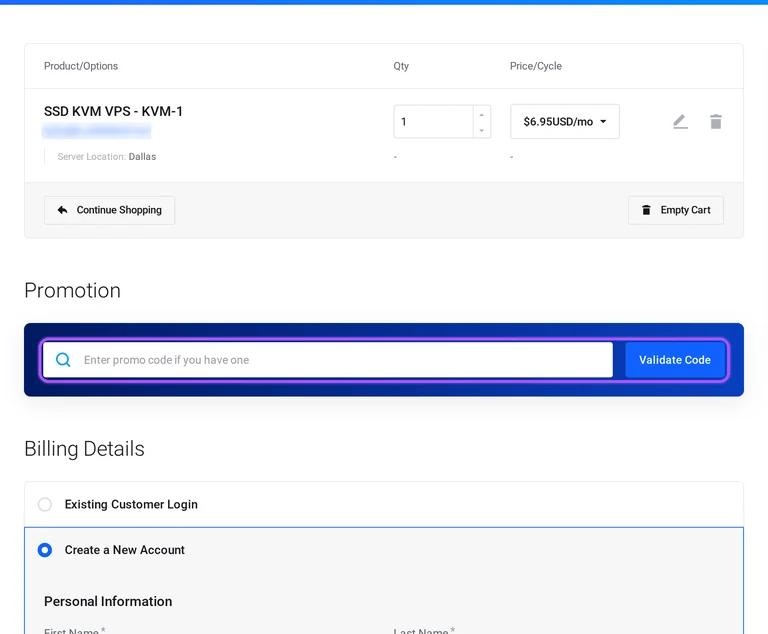Click the Personal Information heading
The image size is (768, 634).
point(108,601)
